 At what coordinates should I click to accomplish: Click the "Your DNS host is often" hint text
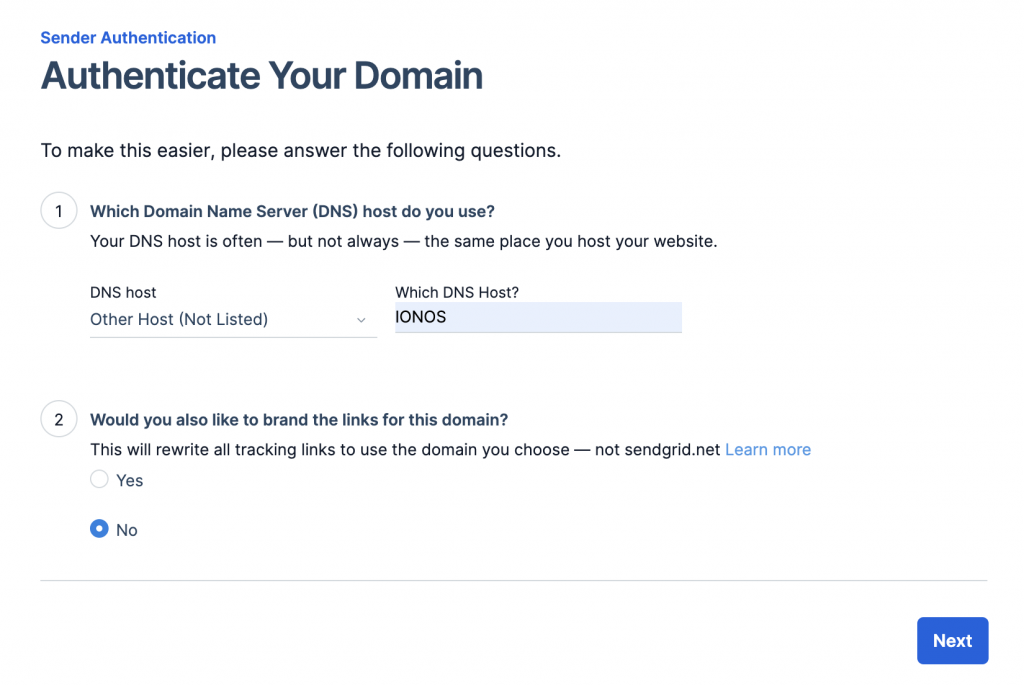point(403,241)
